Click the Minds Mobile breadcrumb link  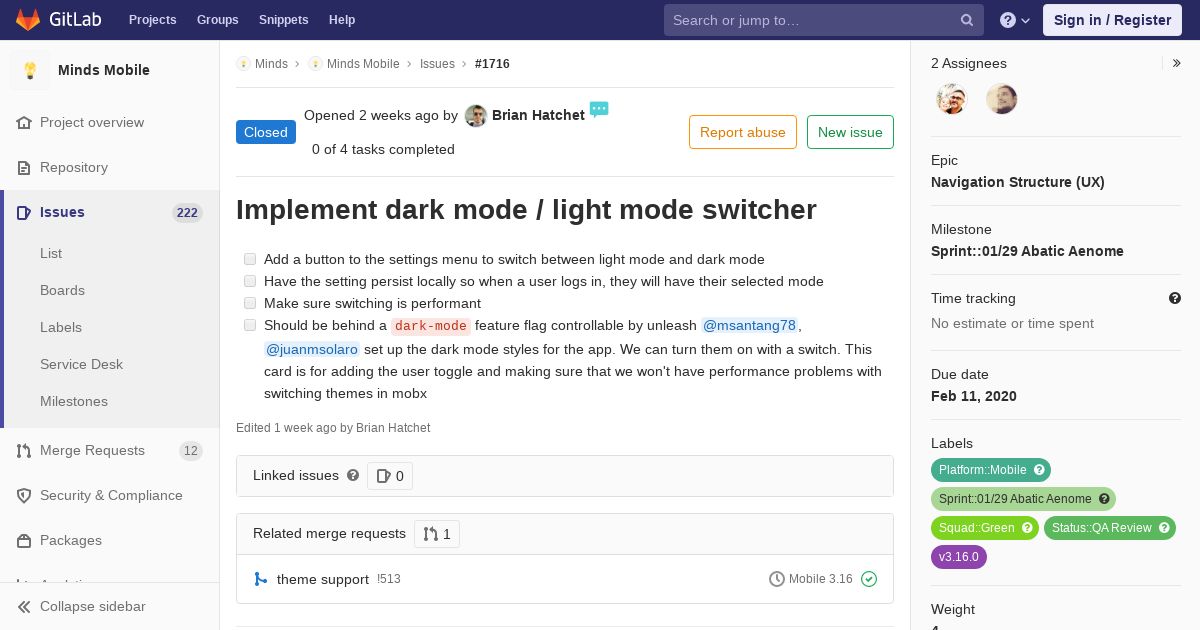click(363, 64)
